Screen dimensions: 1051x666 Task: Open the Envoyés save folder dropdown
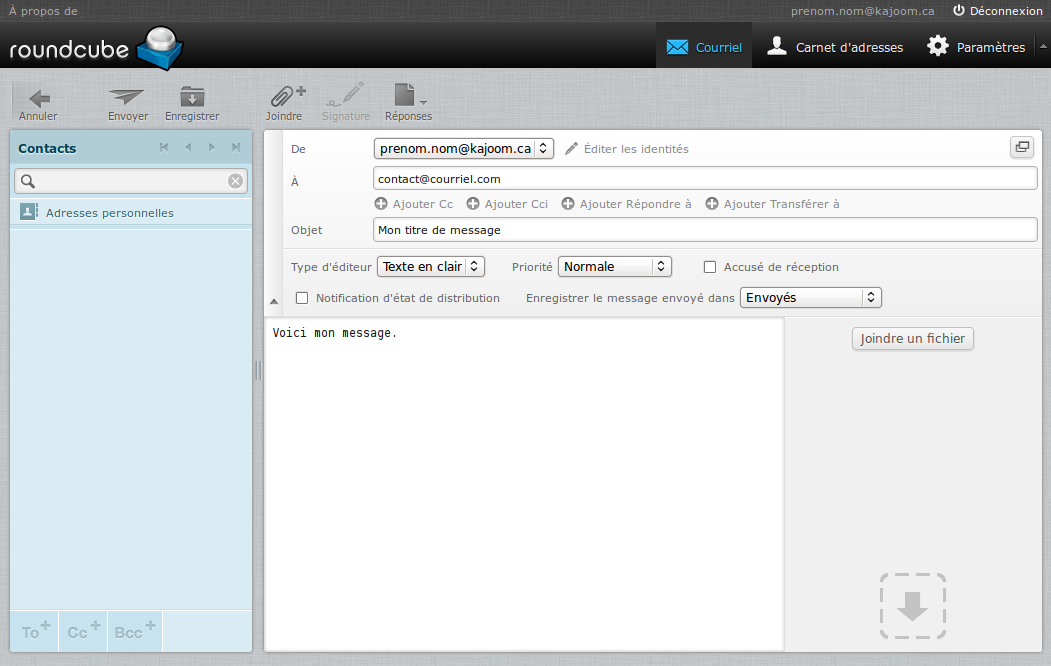click(811, 297)
